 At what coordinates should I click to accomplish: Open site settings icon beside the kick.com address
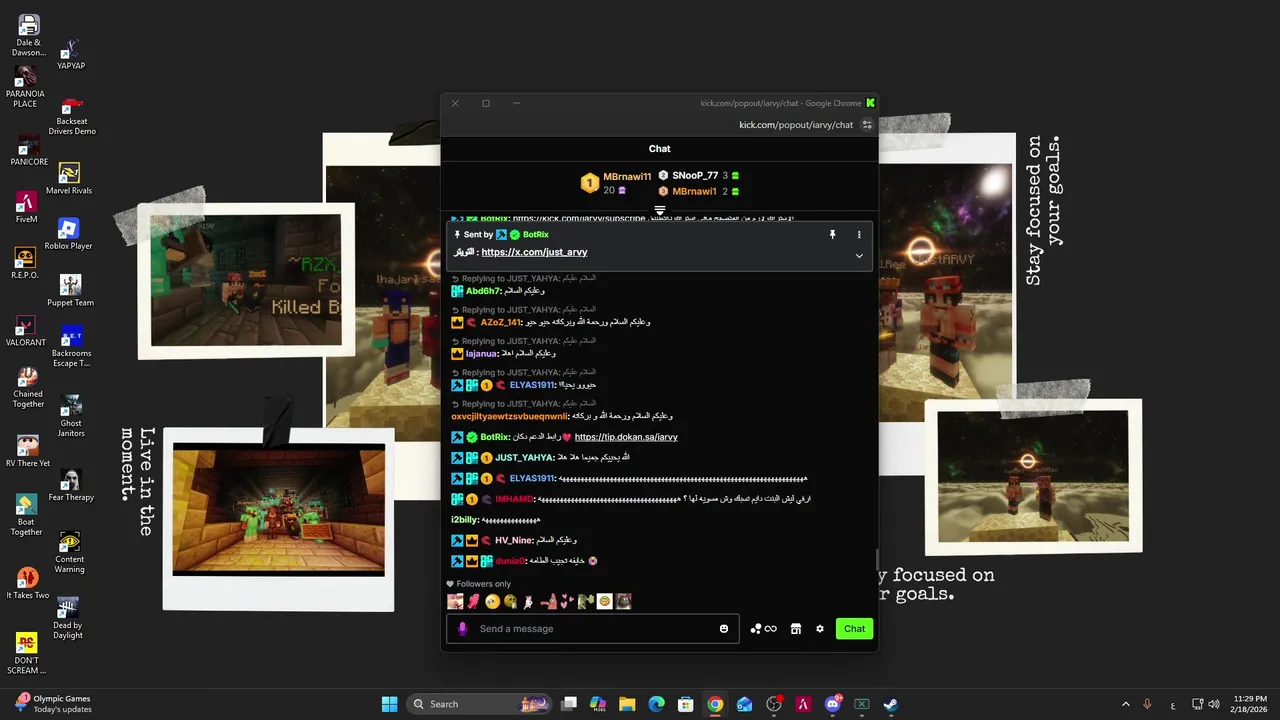pos(867,125)
